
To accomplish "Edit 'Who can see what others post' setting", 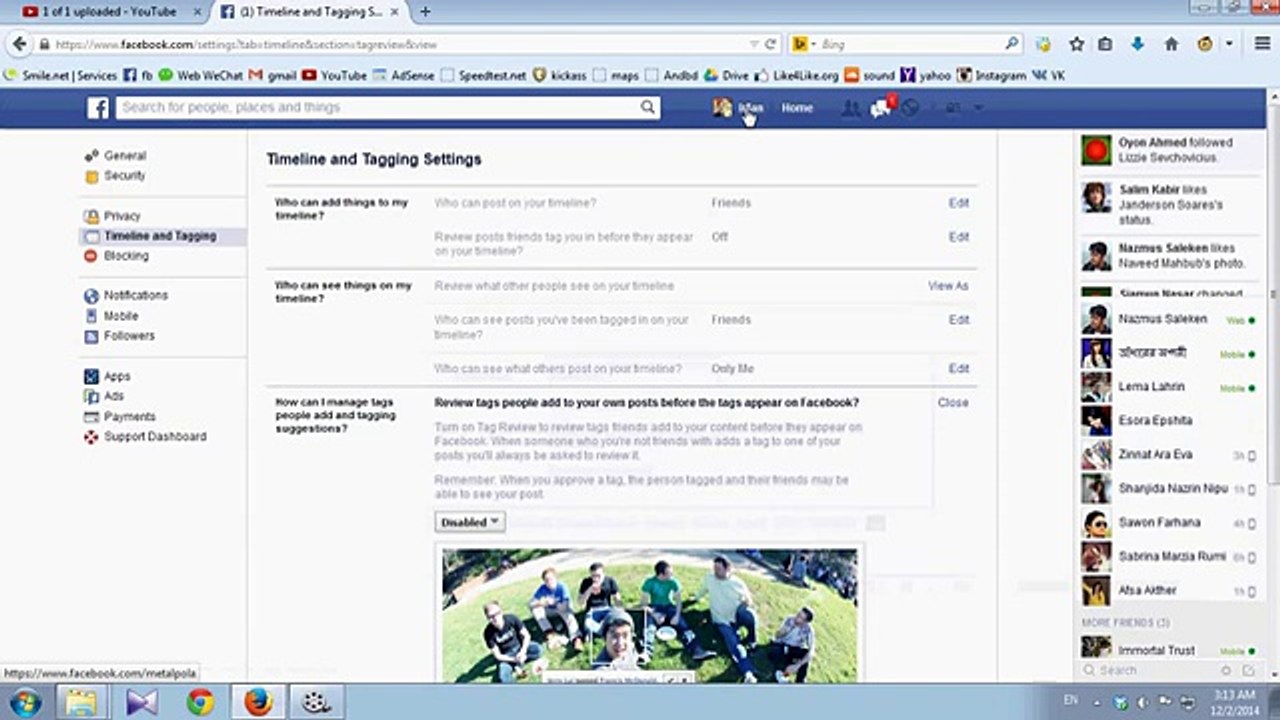I will (x=958, y=369).
